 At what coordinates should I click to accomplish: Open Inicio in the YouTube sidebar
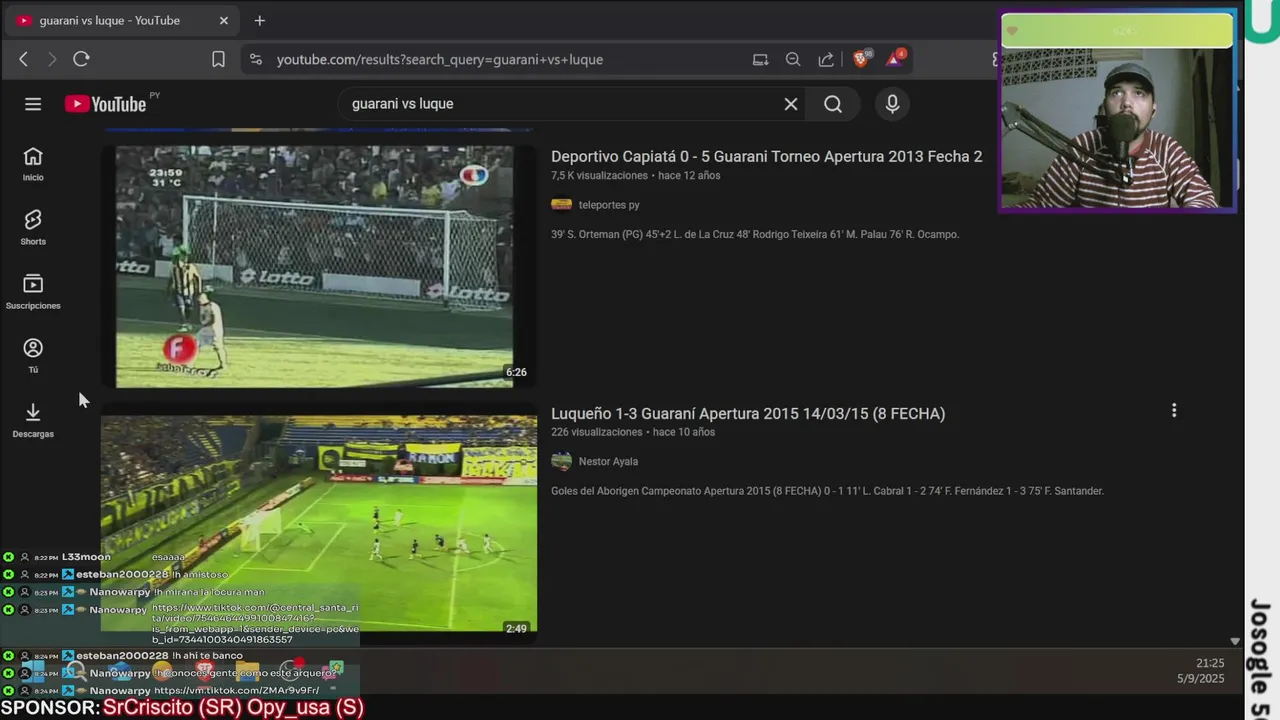pyautogui.click(x=33, y=164)
